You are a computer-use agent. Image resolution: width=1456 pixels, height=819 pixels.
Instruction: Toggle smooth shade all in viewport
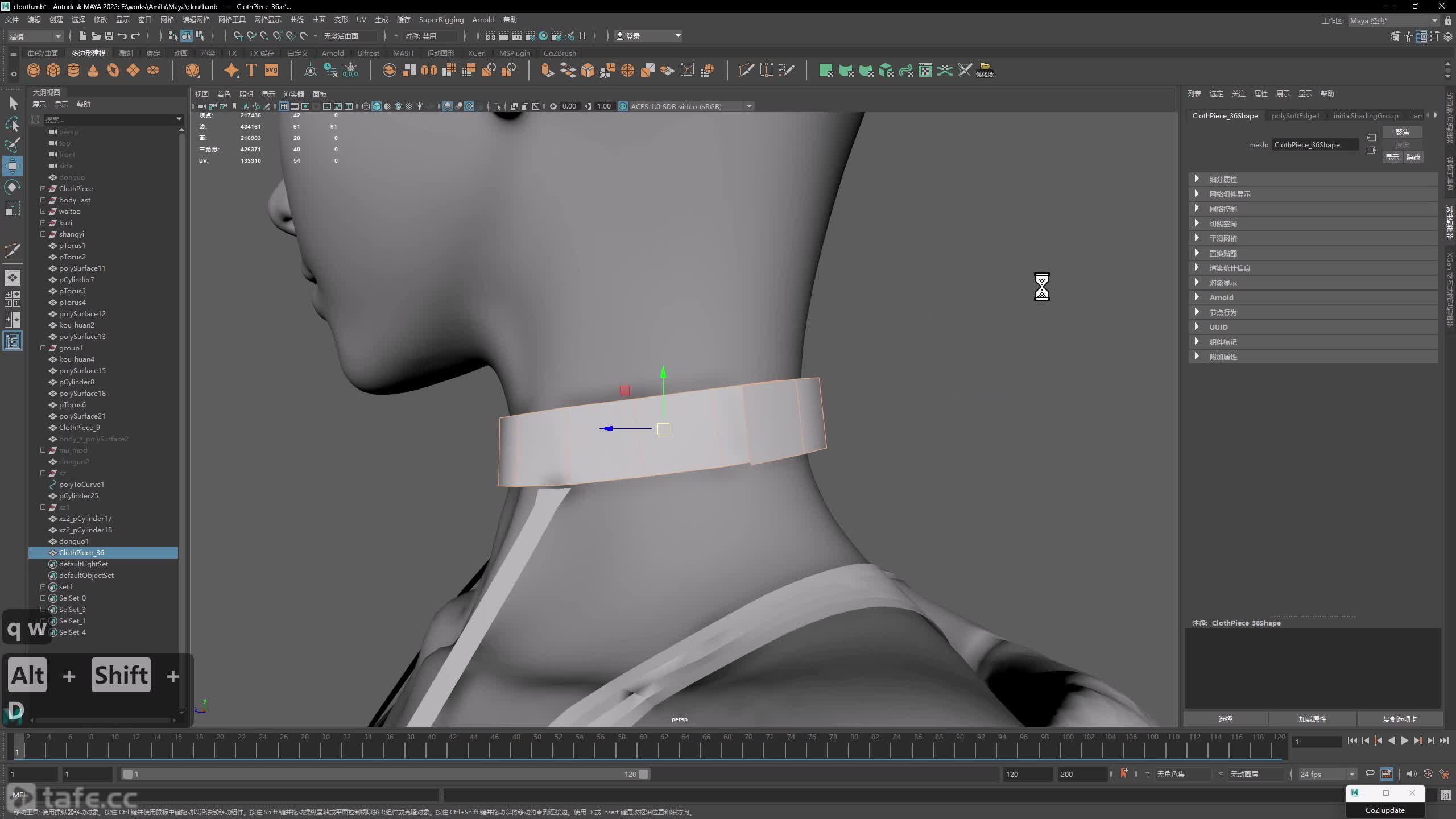[377, 106]
